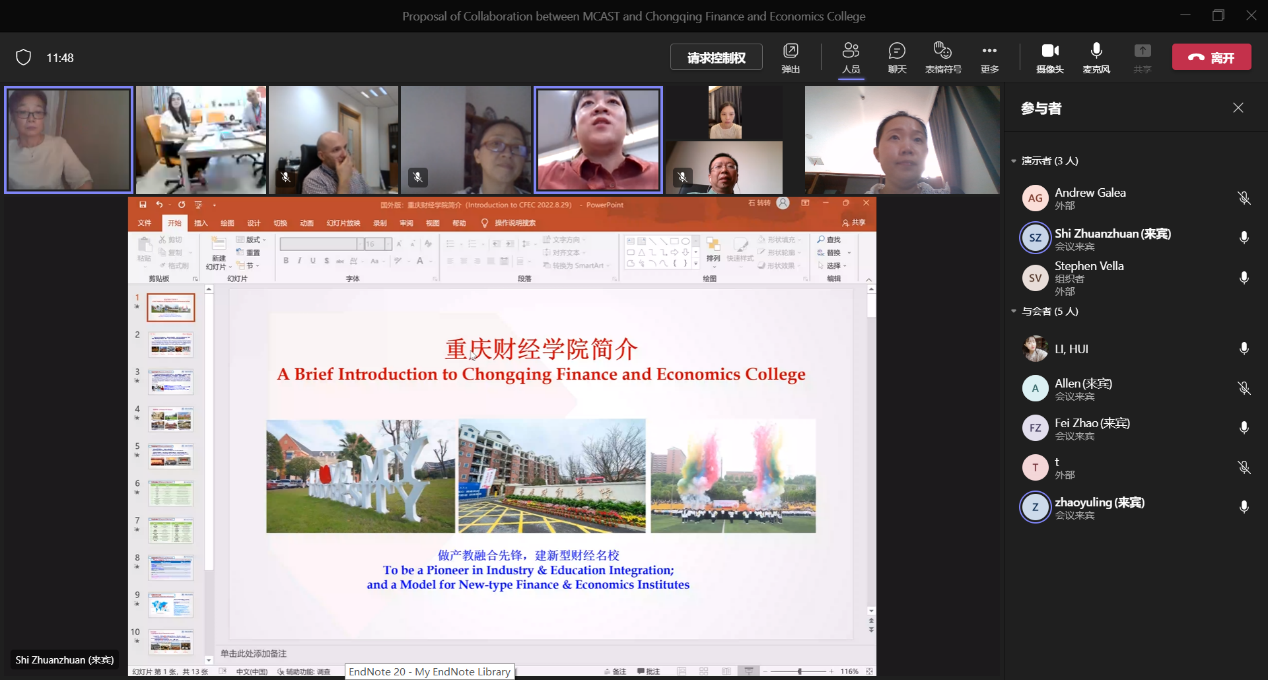This screenshot has height=680, width=1268.
Task: Open the 聊天 chat panel
Action: 897,51
